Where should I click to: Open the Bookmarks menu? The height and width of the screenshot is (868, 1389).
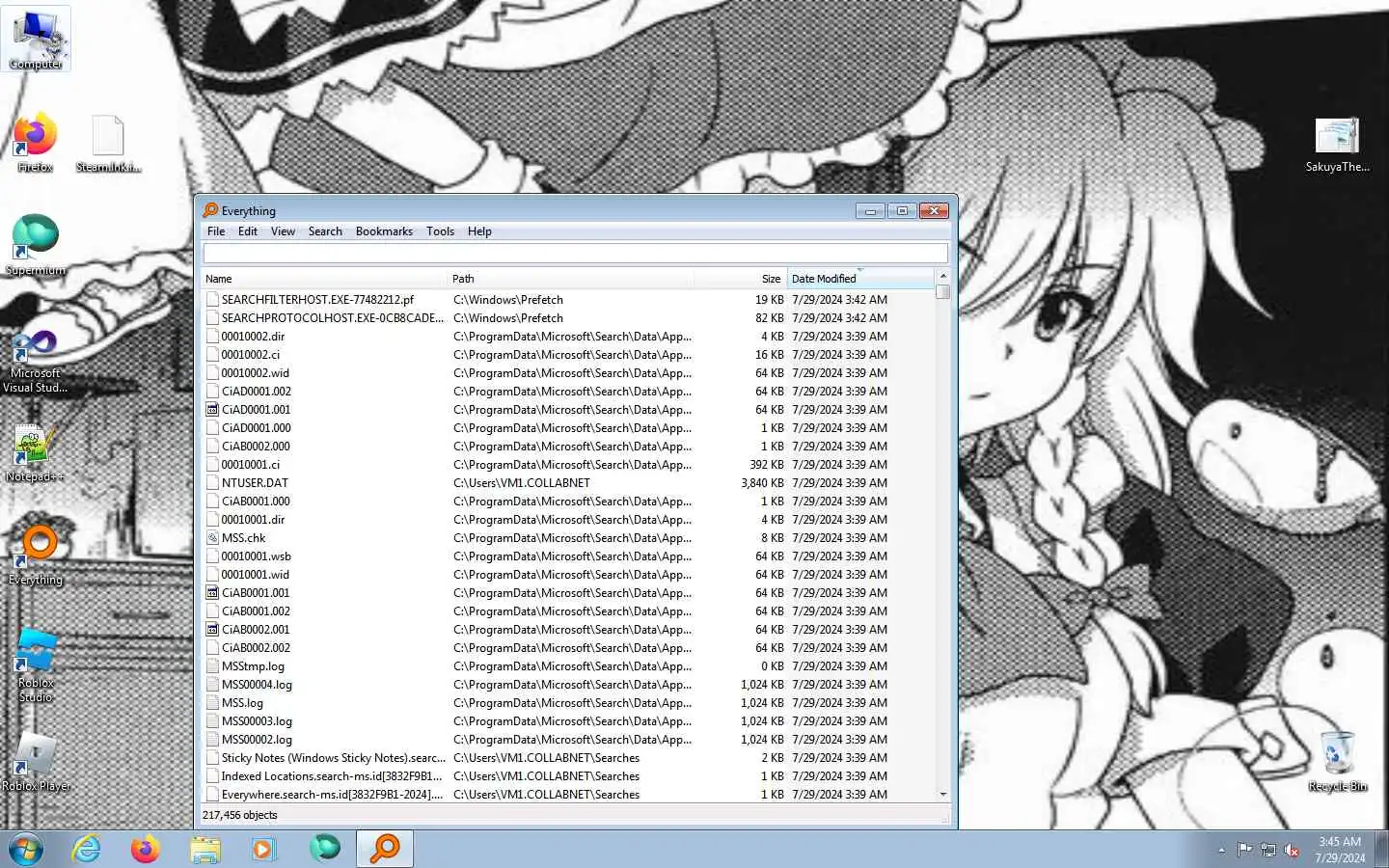(x=384, y=231)
